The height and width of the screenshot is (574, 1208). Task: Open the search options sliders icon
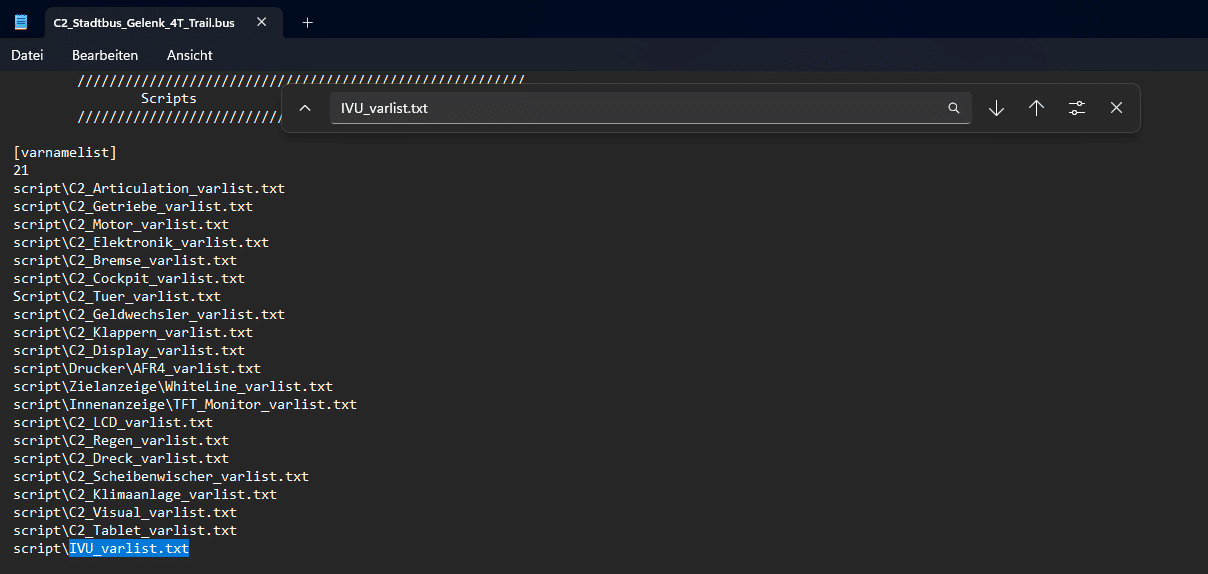coord(1076,108)
